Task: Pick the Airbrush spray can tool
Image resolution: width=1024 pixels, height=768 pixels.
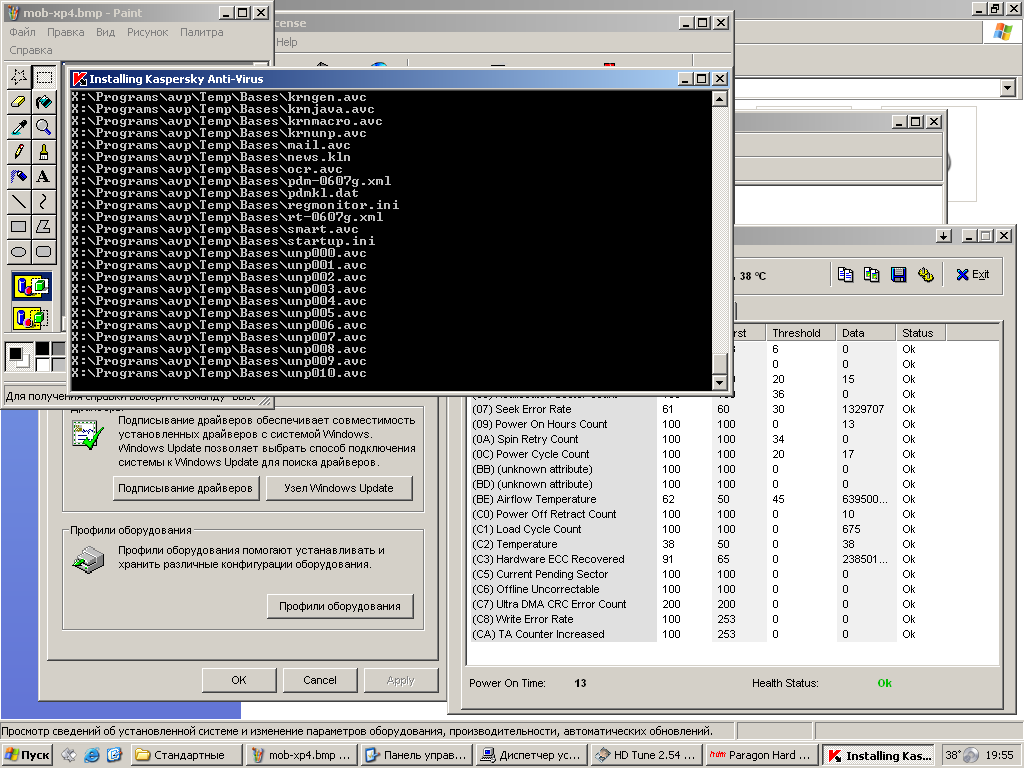Action: [x=19, y=176]
